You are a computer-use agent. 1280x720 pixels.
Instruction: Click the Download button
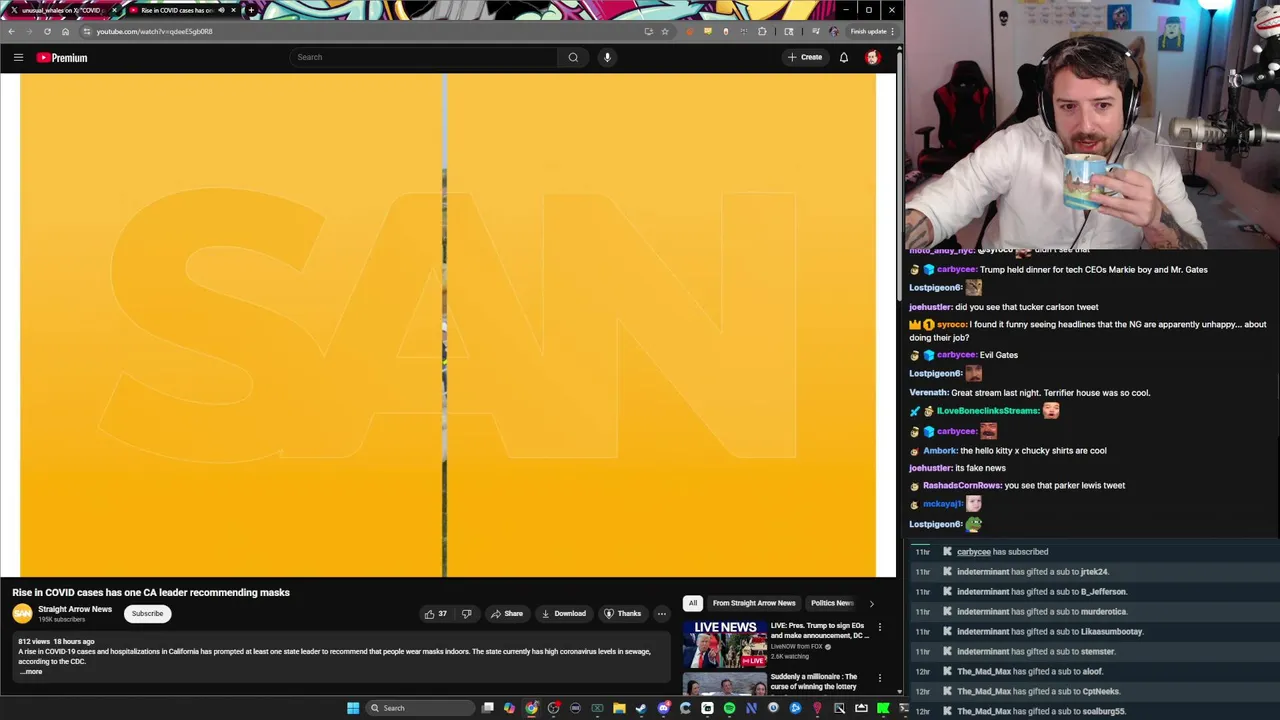pos(563,613)
